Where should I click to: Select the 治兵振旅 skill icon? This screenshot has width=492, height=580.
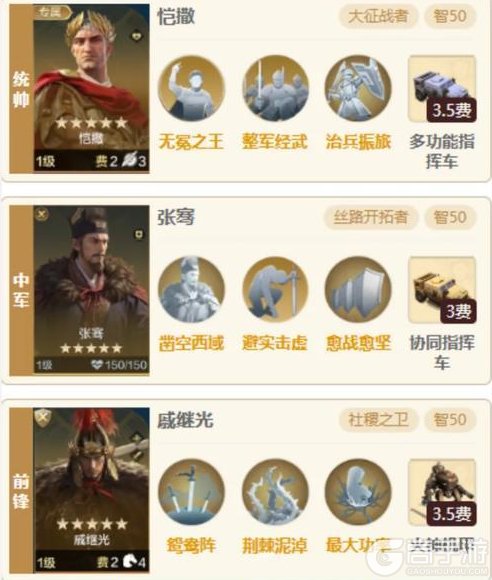pyautogui.click(x=358, y=88)
